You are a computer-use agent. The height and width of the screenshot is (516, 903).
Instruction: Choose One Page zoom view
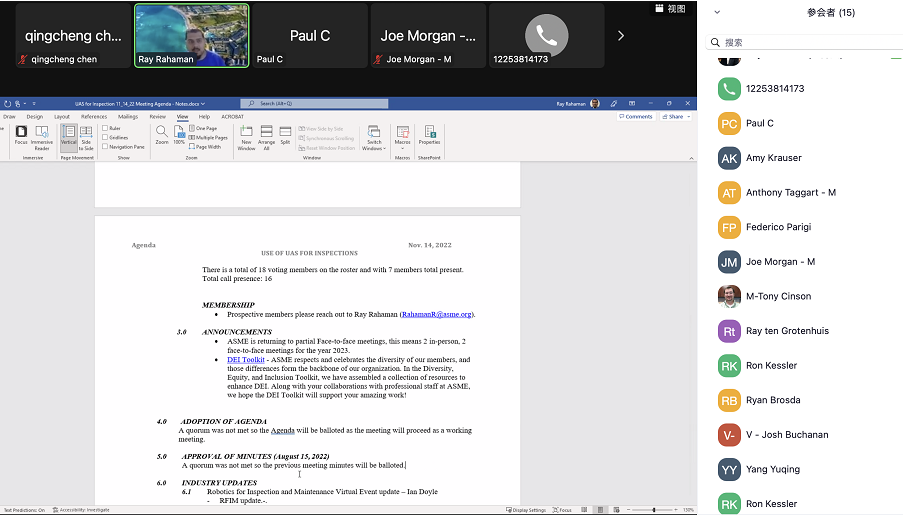203,128
